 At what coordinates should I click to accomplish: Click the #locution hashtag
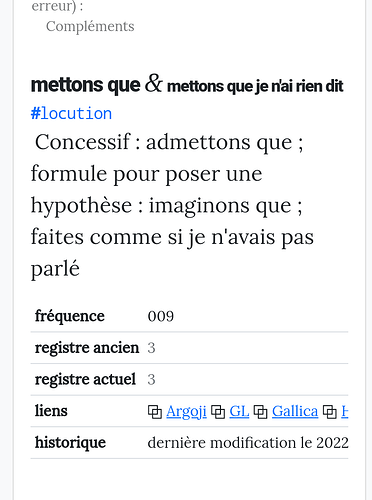[71, 114]
